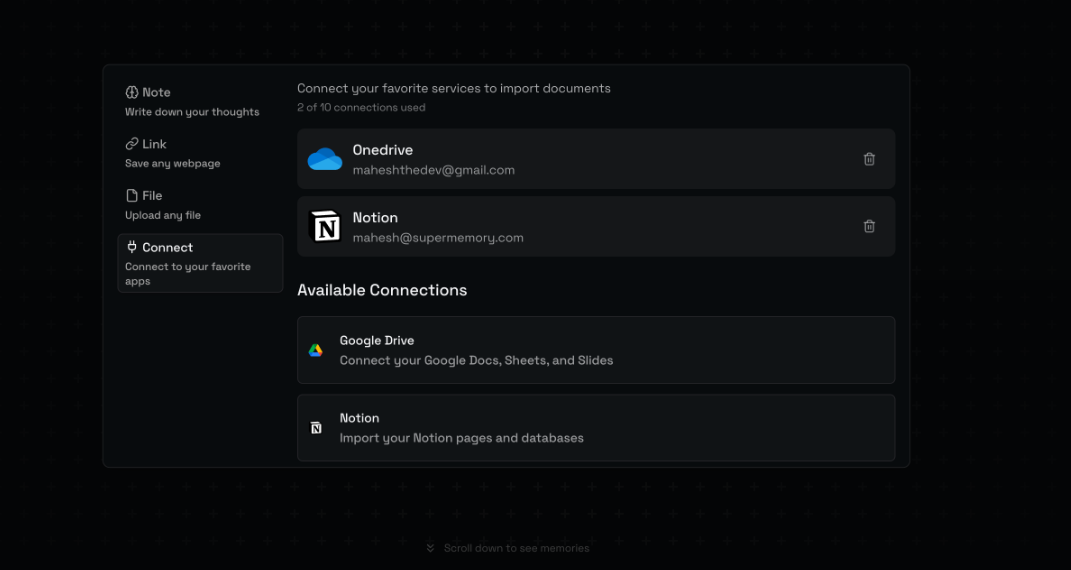
Task: Connect Google Drive from Available Connections
Action: click(596, 350)
